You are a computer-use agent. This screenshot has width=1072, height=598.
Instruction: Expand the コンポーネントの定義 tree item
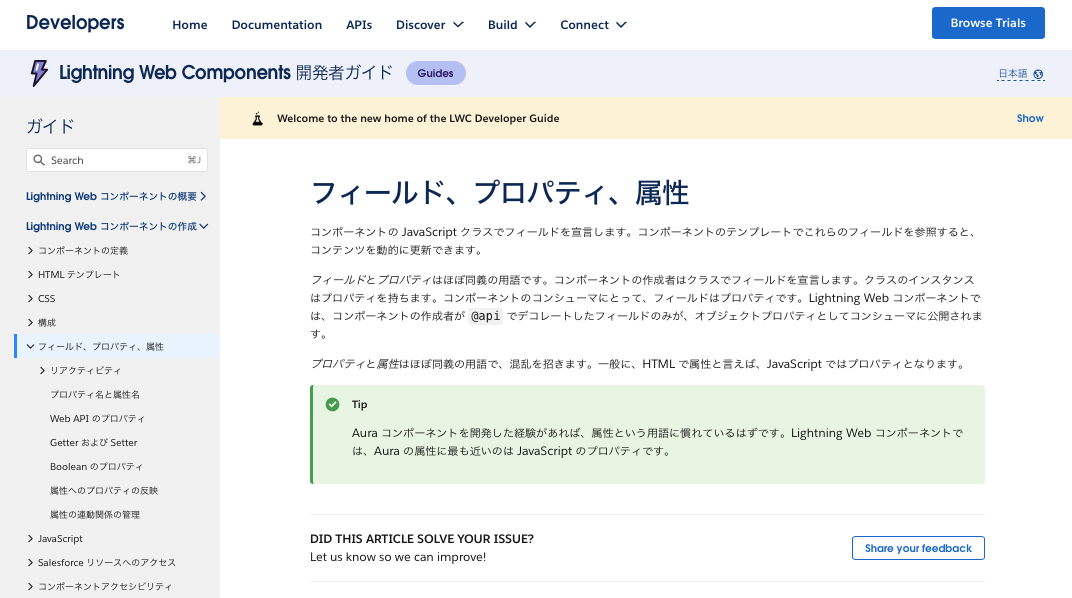coord(30,251)
